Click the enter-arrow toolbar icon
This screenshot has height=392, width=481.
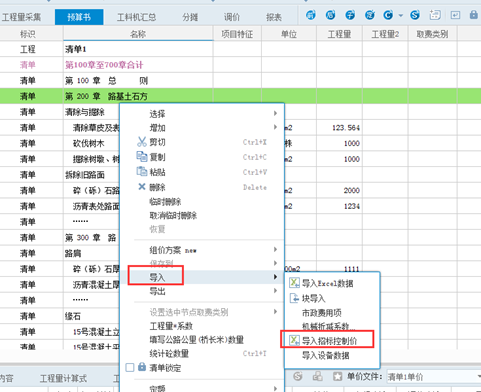point(455,15)
